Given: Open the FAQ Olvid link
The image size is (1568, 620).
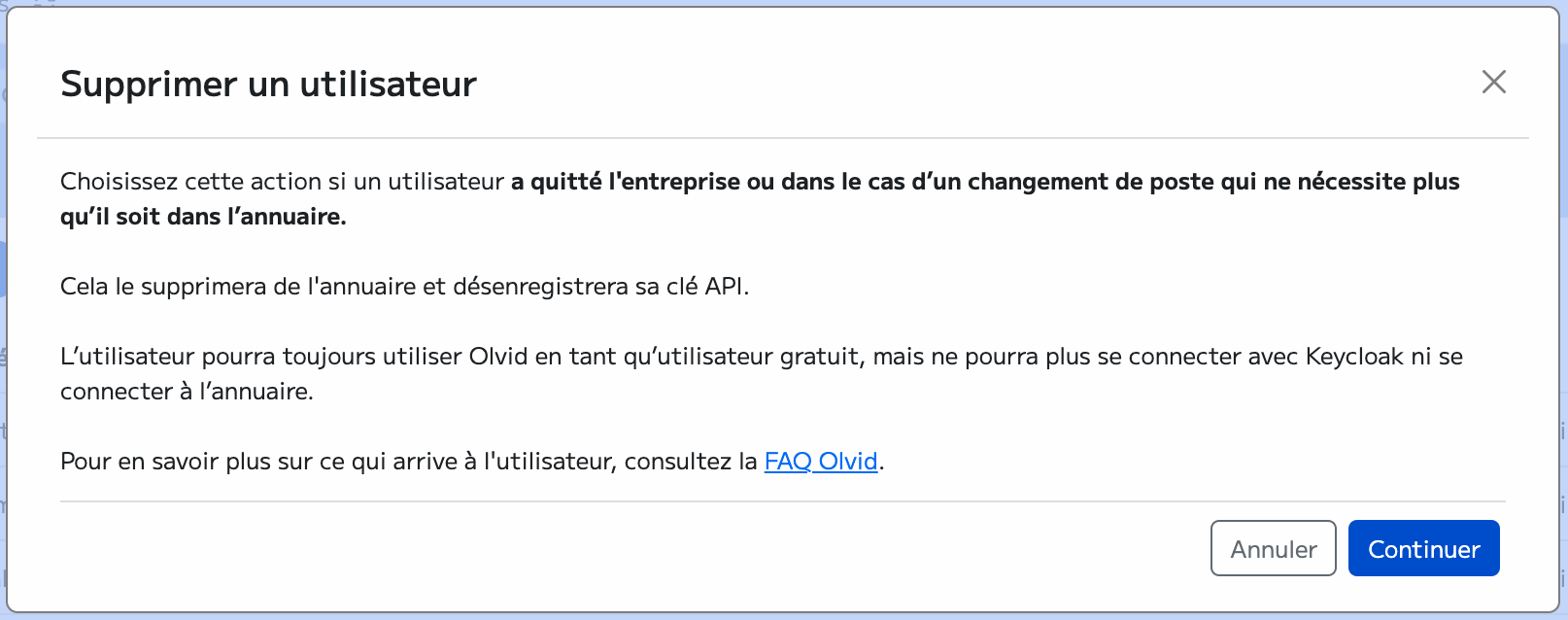Looking at the screenshot, I should coord(821,462).
